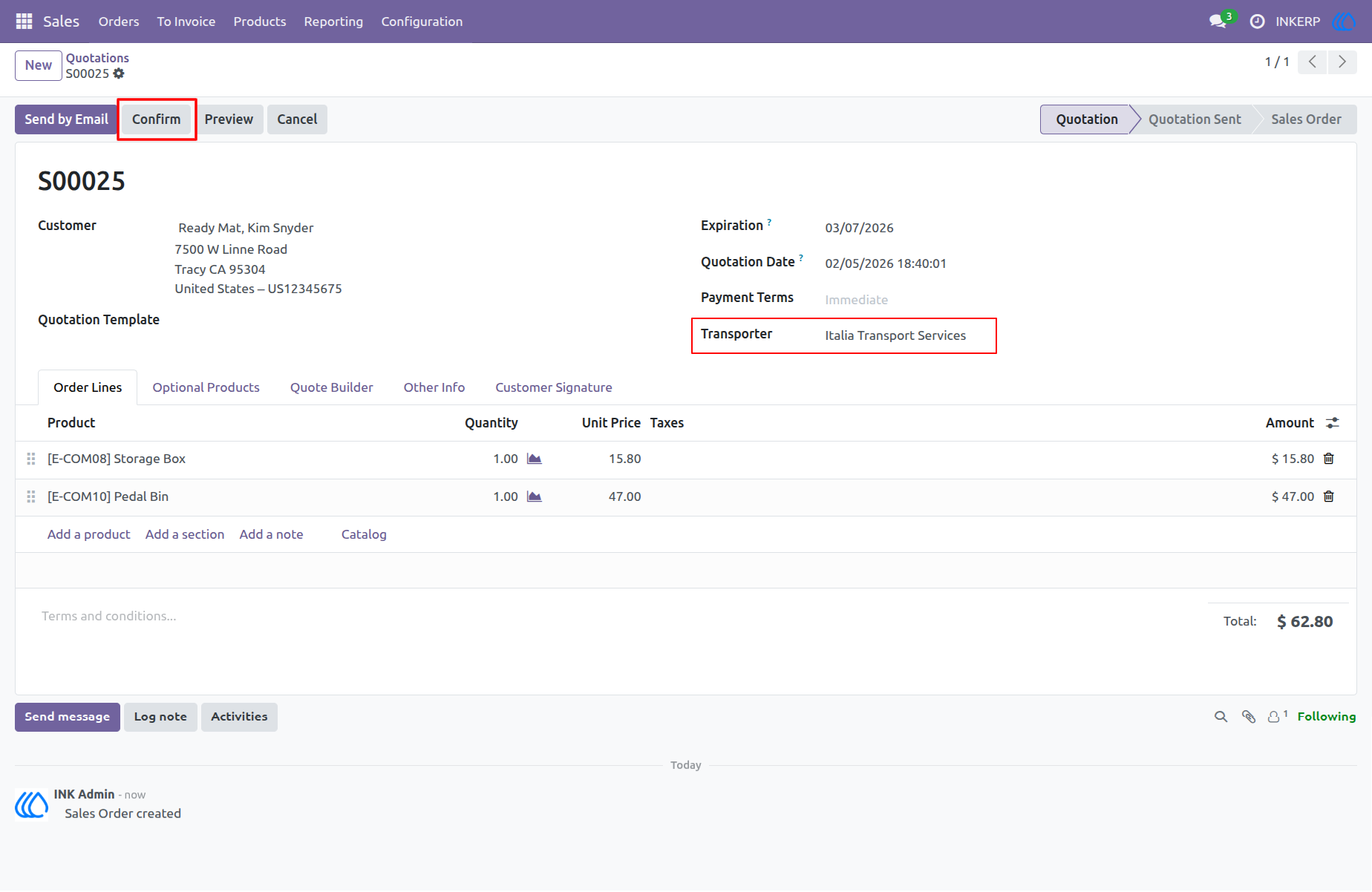
Task: Open the Orders menu
Action: pyautogui.click(x=119, y=22)
